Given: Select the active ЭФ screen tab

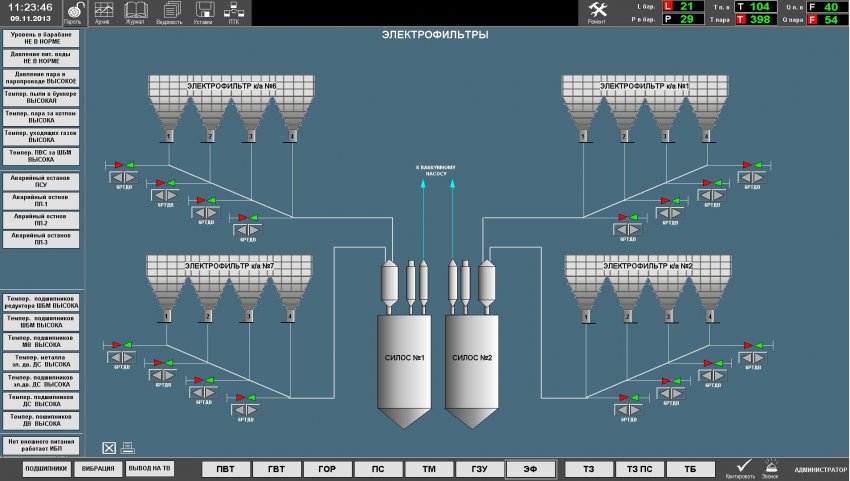Looking at the screenshot, I should pos(531,469).
